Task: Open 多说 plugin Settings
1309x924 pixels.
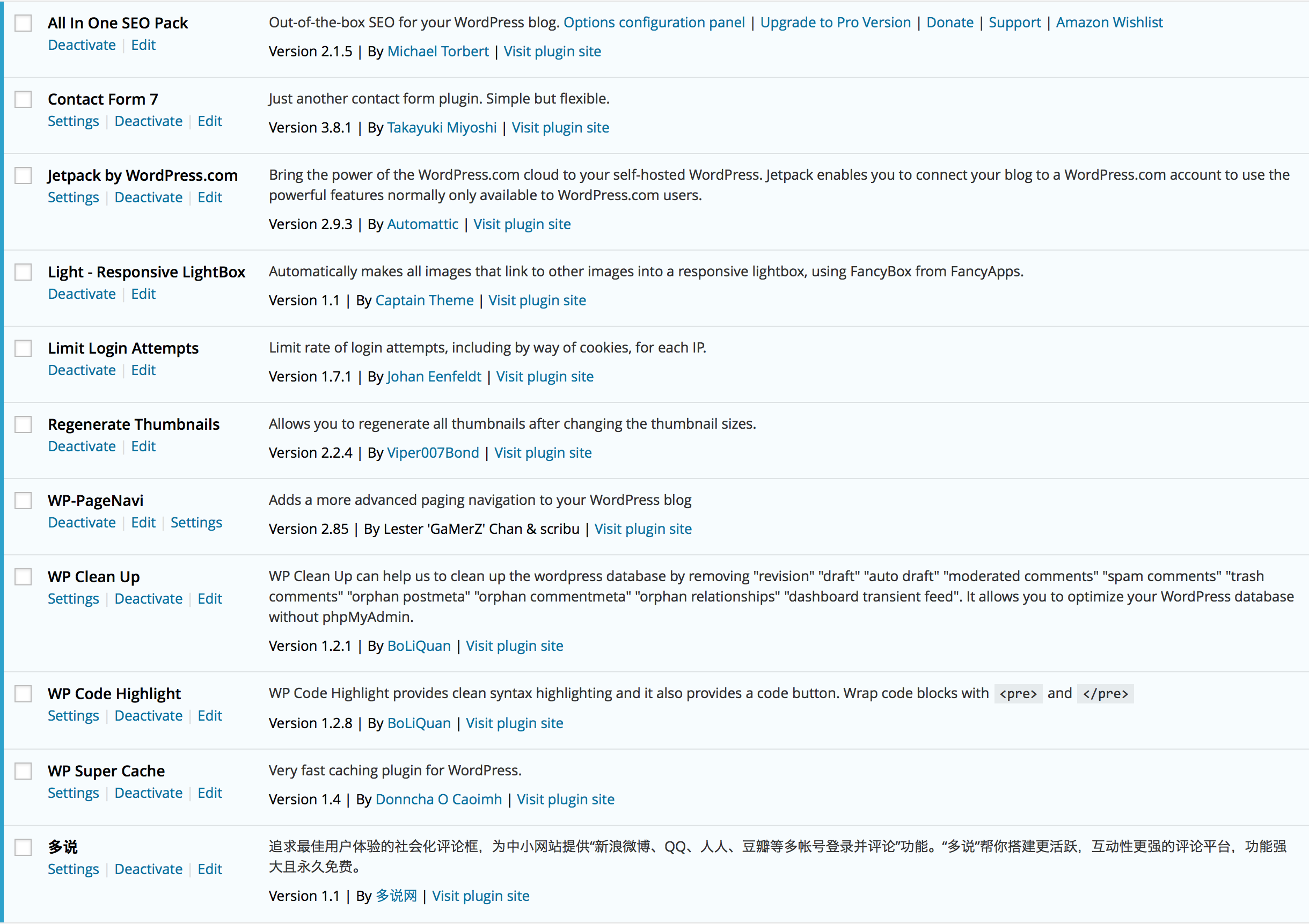Action: 73,869
